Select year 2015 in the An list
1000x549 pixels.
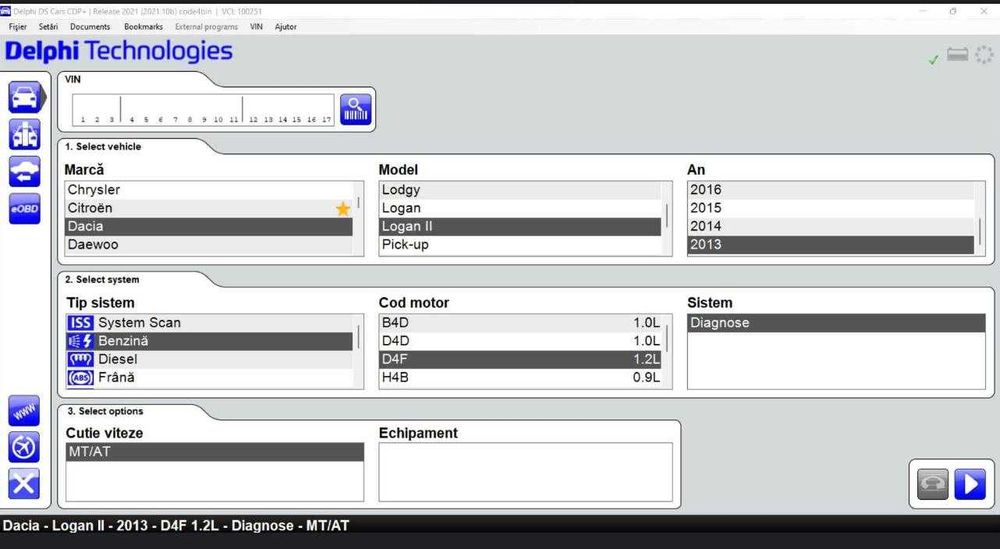click(830, 209)
